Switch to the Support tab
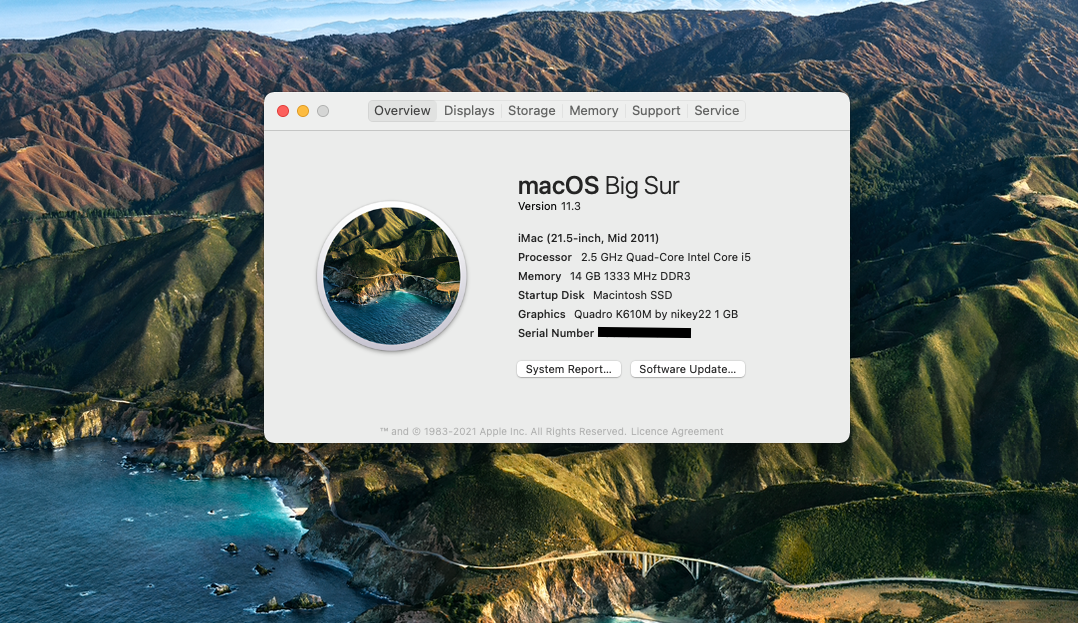Image resolution: width=1078 pixels, height=623 pixels. (x=656, y=111)
